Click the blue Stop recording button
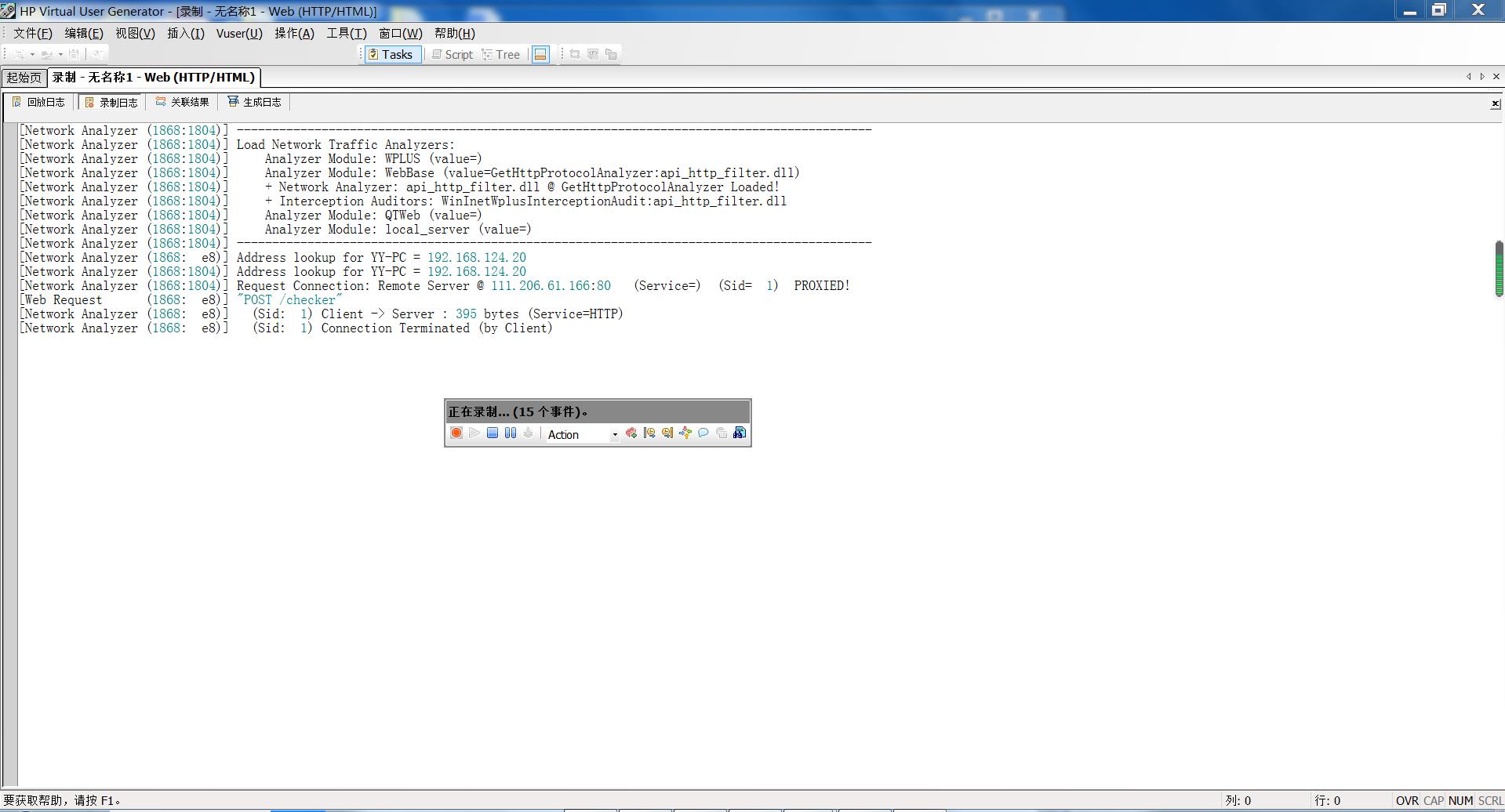Screen dimensions: 1505x812 click(x=493, y=433)
